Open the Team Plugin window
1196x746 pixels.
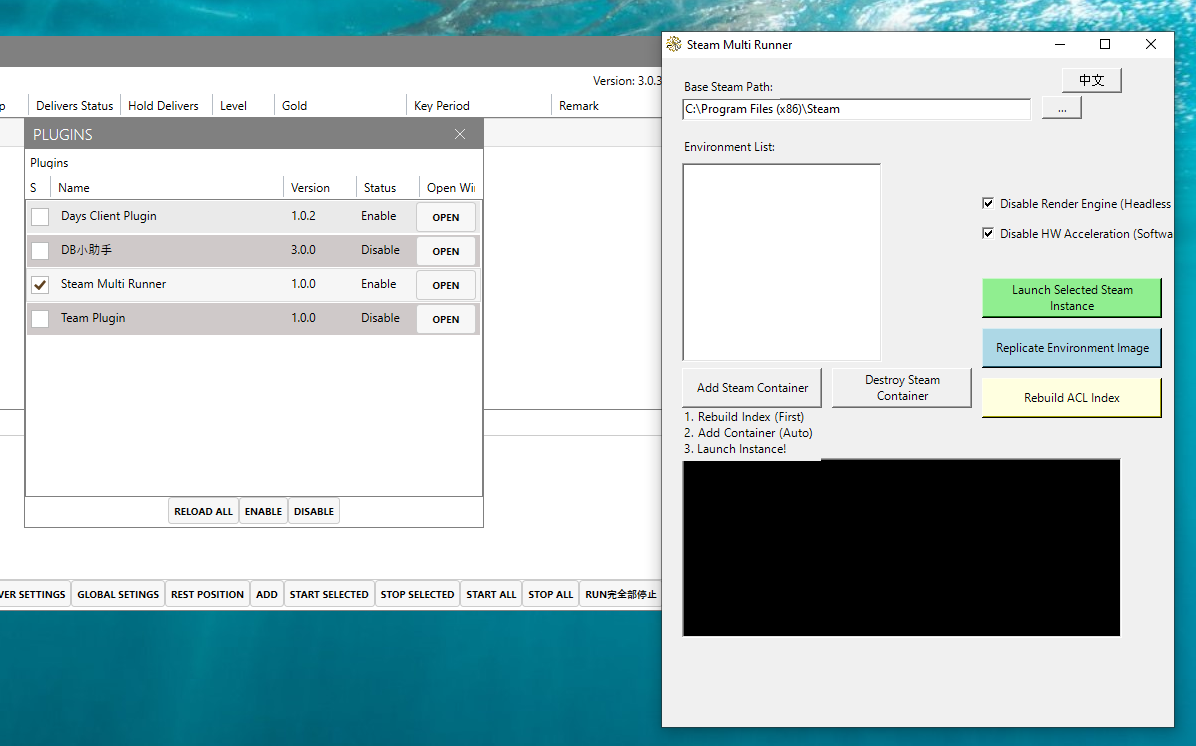(445, 319)
